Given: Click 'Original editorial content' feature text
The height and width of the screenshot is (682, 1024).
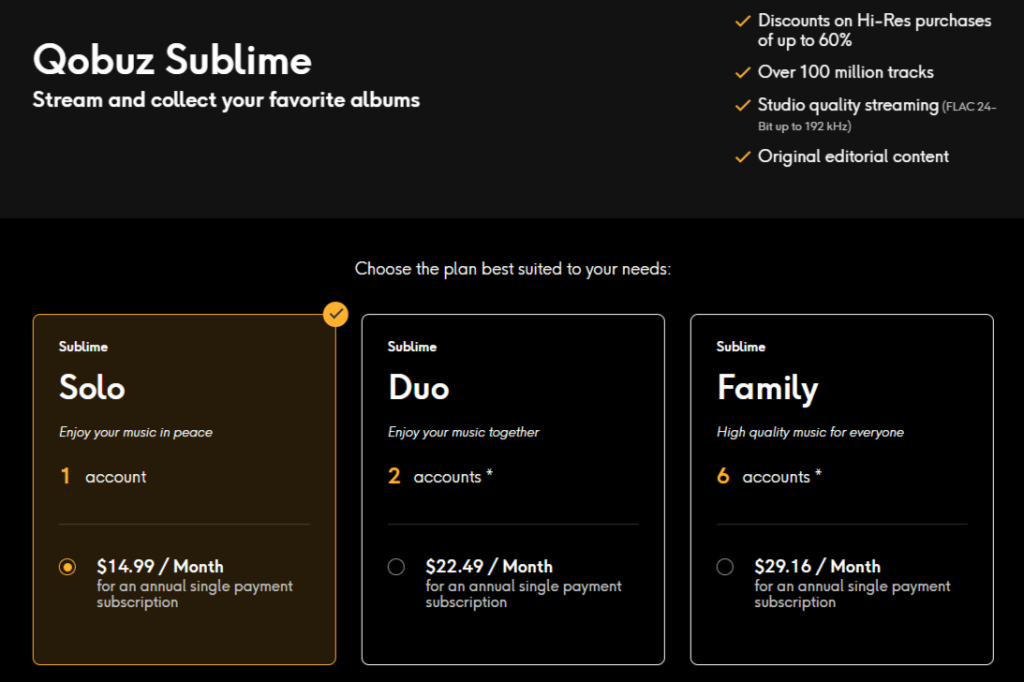Looking at the screenshot, I should pyautogui.click(x=853, y=157).
